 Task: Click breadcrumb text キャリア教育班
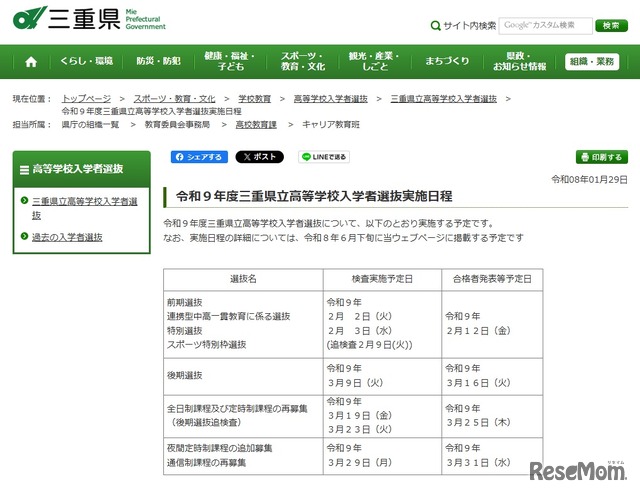coord(331,125)
